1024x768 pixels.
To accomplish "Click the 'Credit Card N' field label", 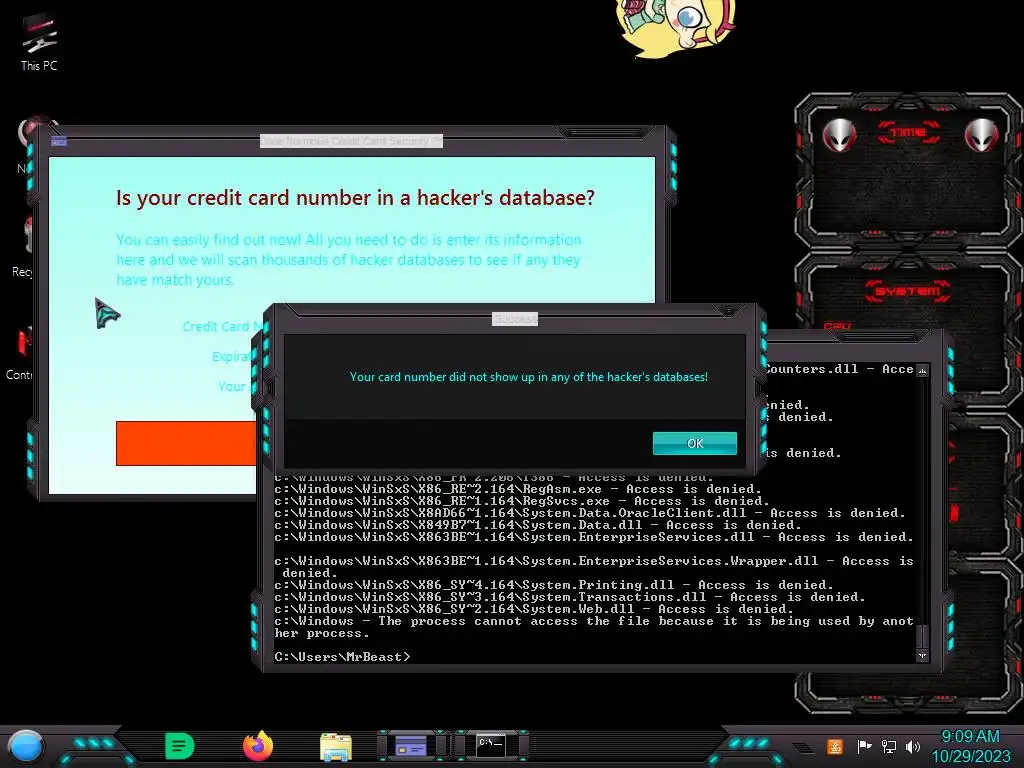I will 222,327.
